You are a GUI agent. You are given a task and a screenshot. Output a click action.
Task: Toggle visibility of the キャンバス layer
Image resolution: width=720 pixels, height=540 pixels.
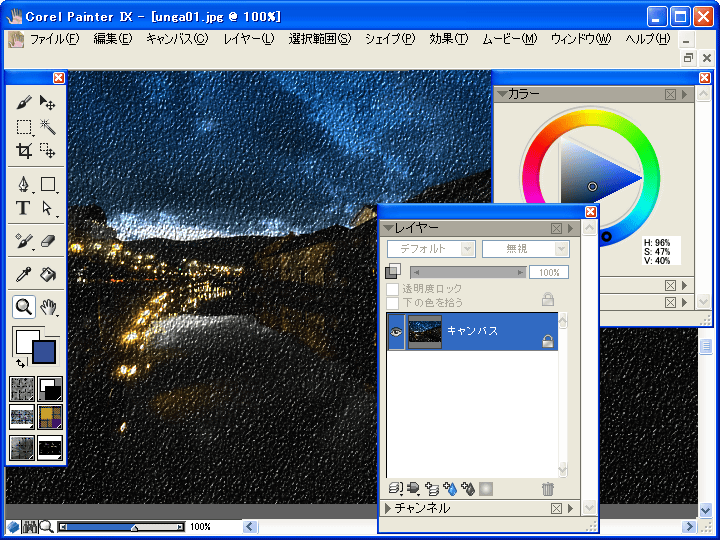point(396,332)
